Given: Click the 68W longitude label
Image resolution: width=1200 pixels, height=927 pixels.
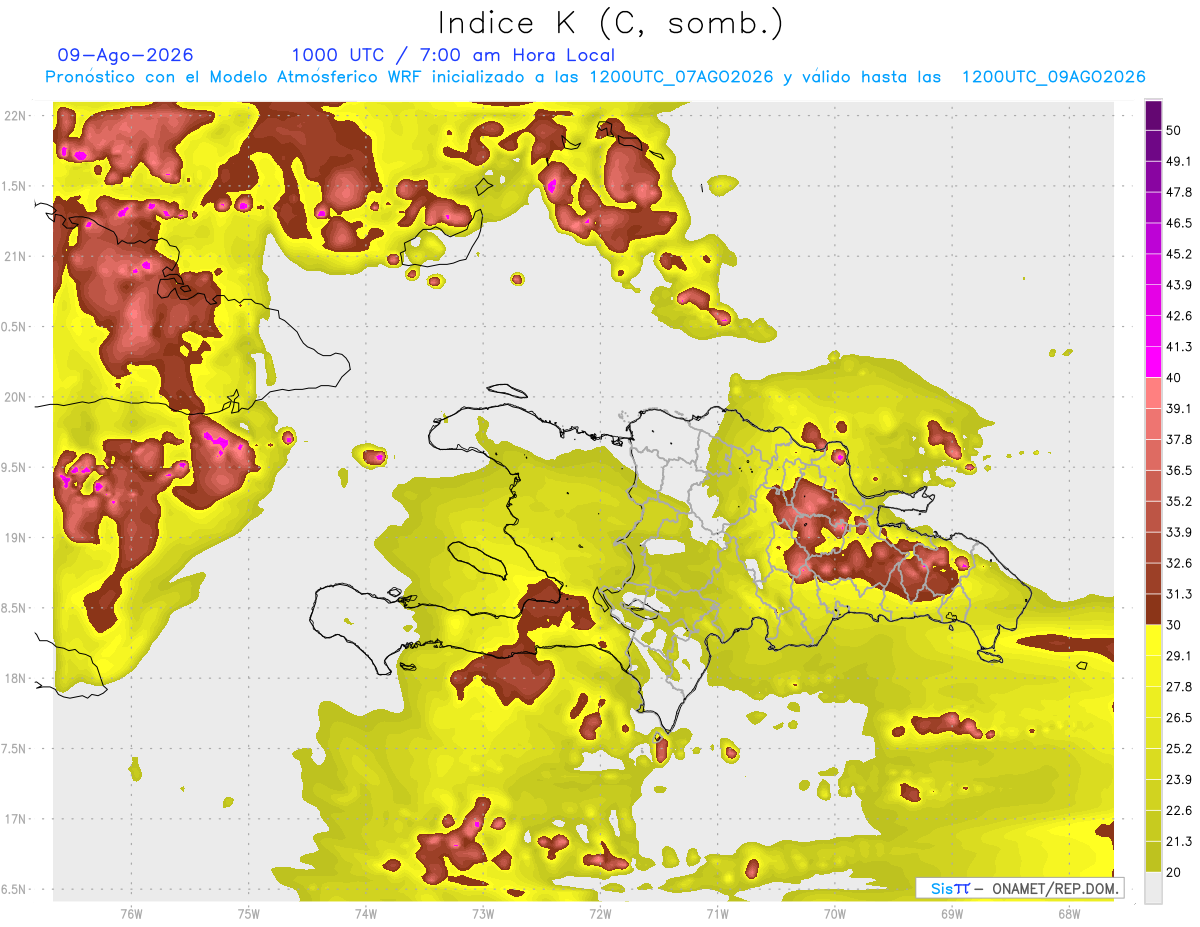Looking at the screenshot, I should coord(1068,913).
